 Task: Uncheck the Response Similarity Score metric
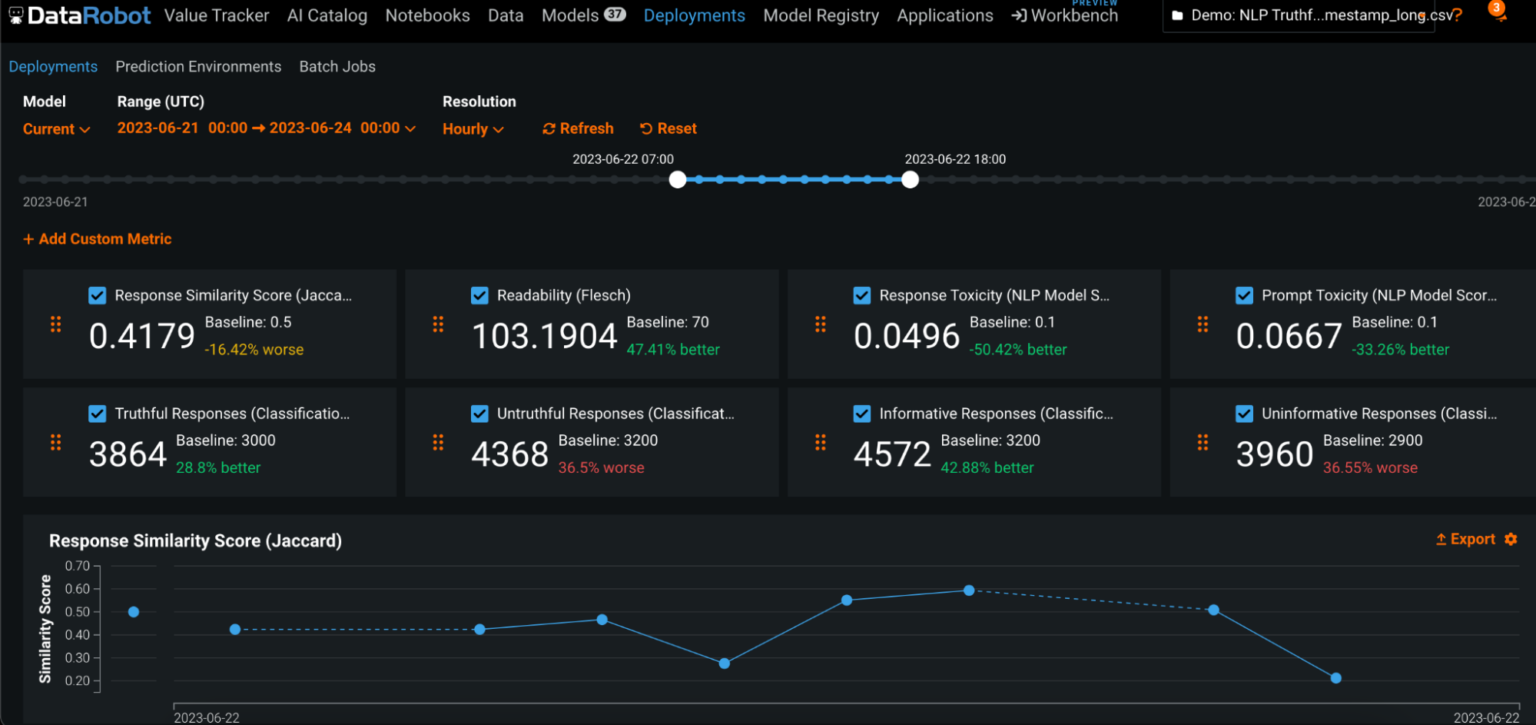97,295
